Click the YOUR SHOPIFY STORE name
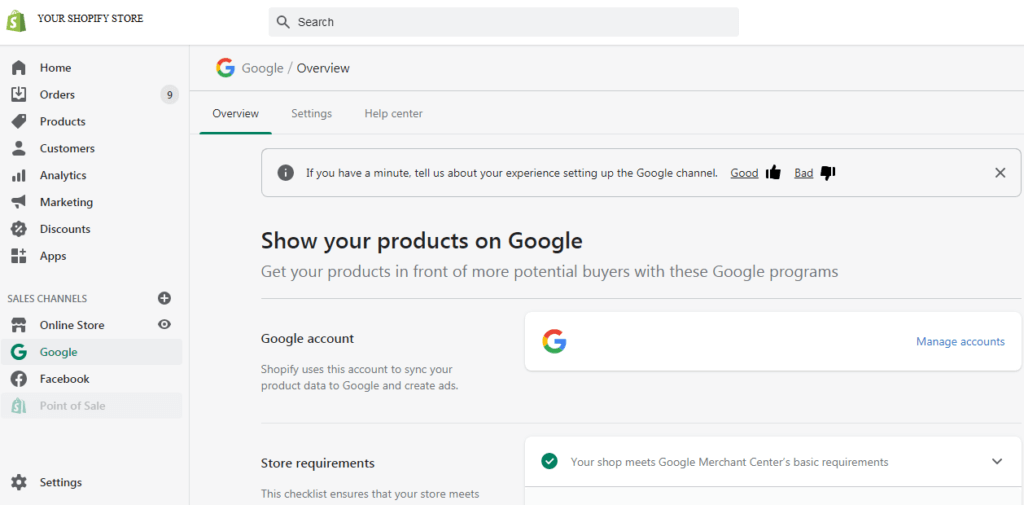1024x505 pixels. [90, 18]
